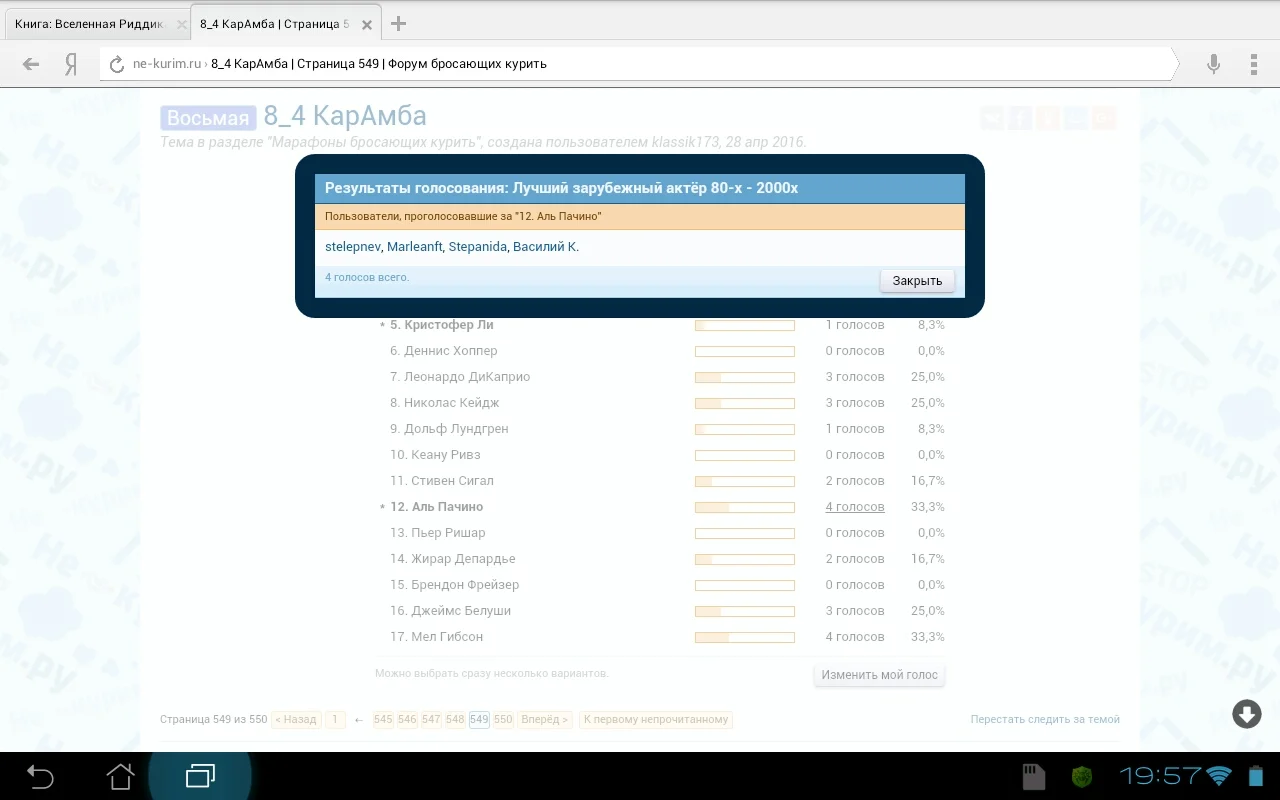Image resolution: width=1280 pixels, height=800 pixels.
Task: Toggle Перестать следить за темой
Action: [x=1045, y=719]
